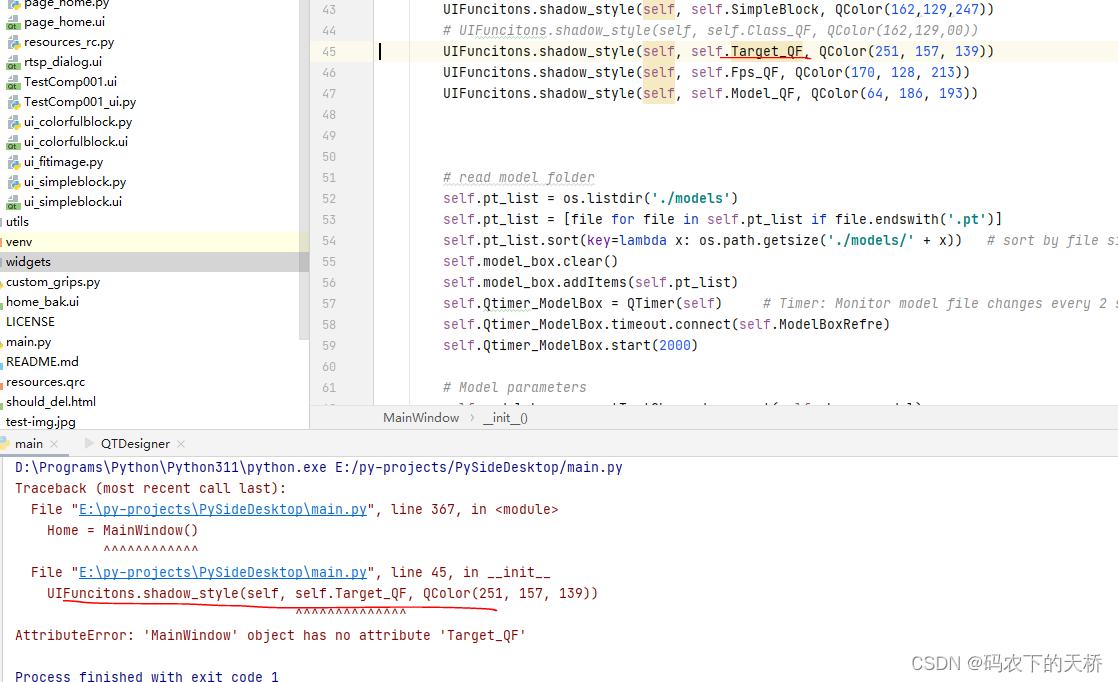
Task: Click line number 57 in gutter
Action: (x=329, y=304)
